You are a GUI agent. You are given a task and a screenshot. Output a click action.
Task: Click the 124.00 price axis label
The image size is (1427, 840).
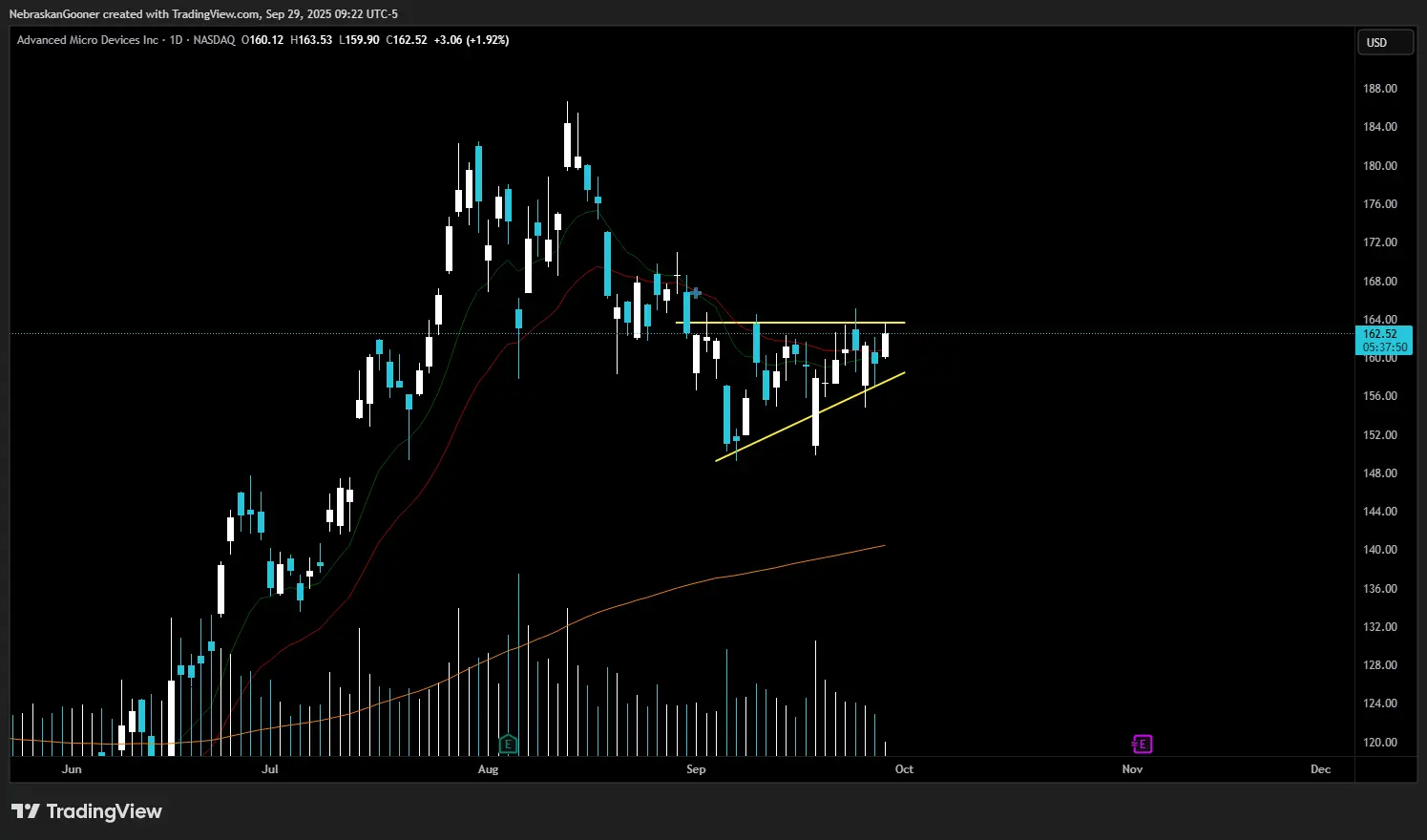pos(1379,703)
